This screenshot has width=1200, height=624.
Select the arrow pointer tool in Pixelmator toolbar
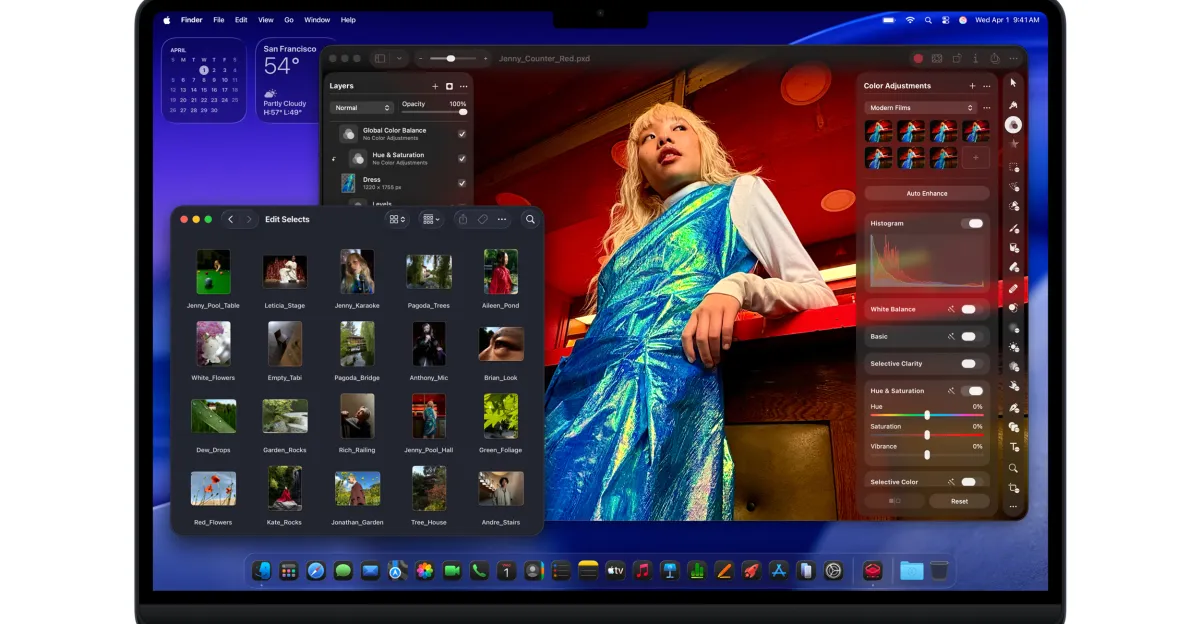point(1013,83)
